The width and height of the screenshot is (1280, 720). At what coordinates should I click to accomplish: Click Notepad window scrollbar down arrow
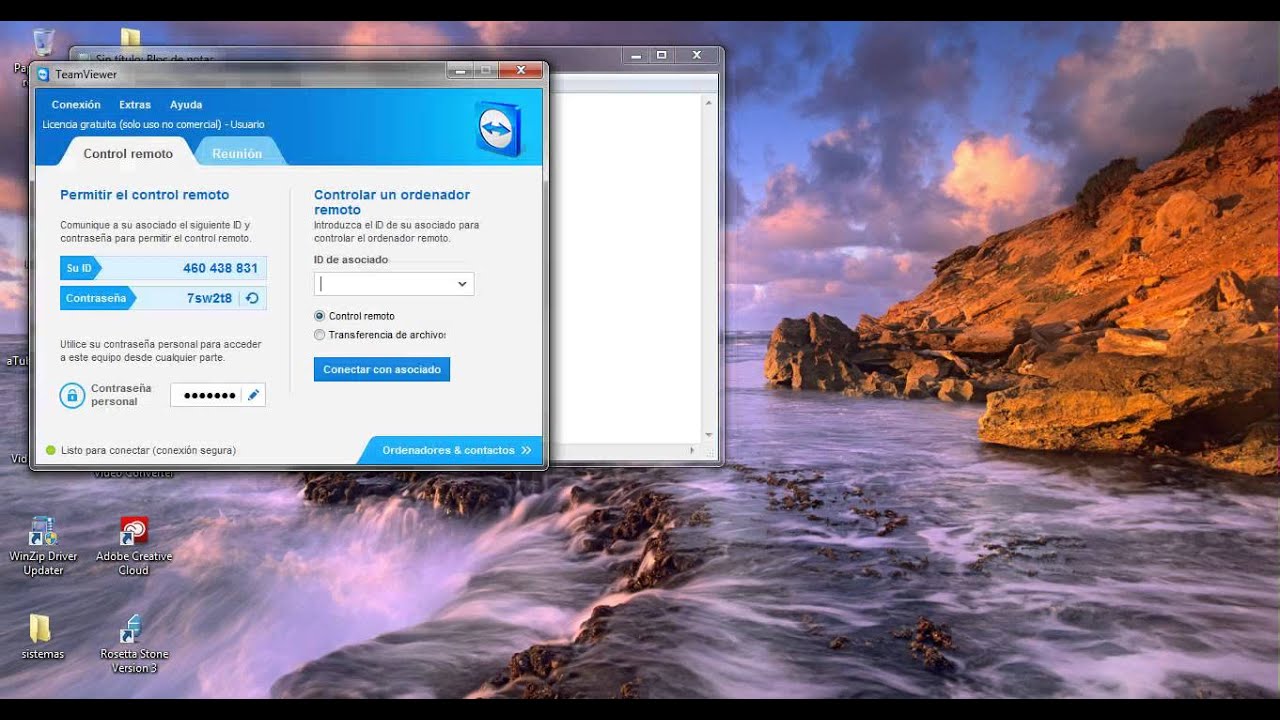coord(709,435)
